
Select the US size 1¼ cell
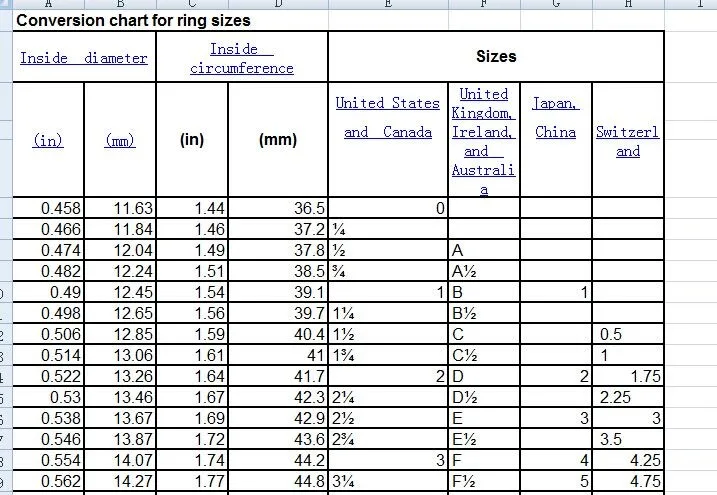click(x=388, y=313)
